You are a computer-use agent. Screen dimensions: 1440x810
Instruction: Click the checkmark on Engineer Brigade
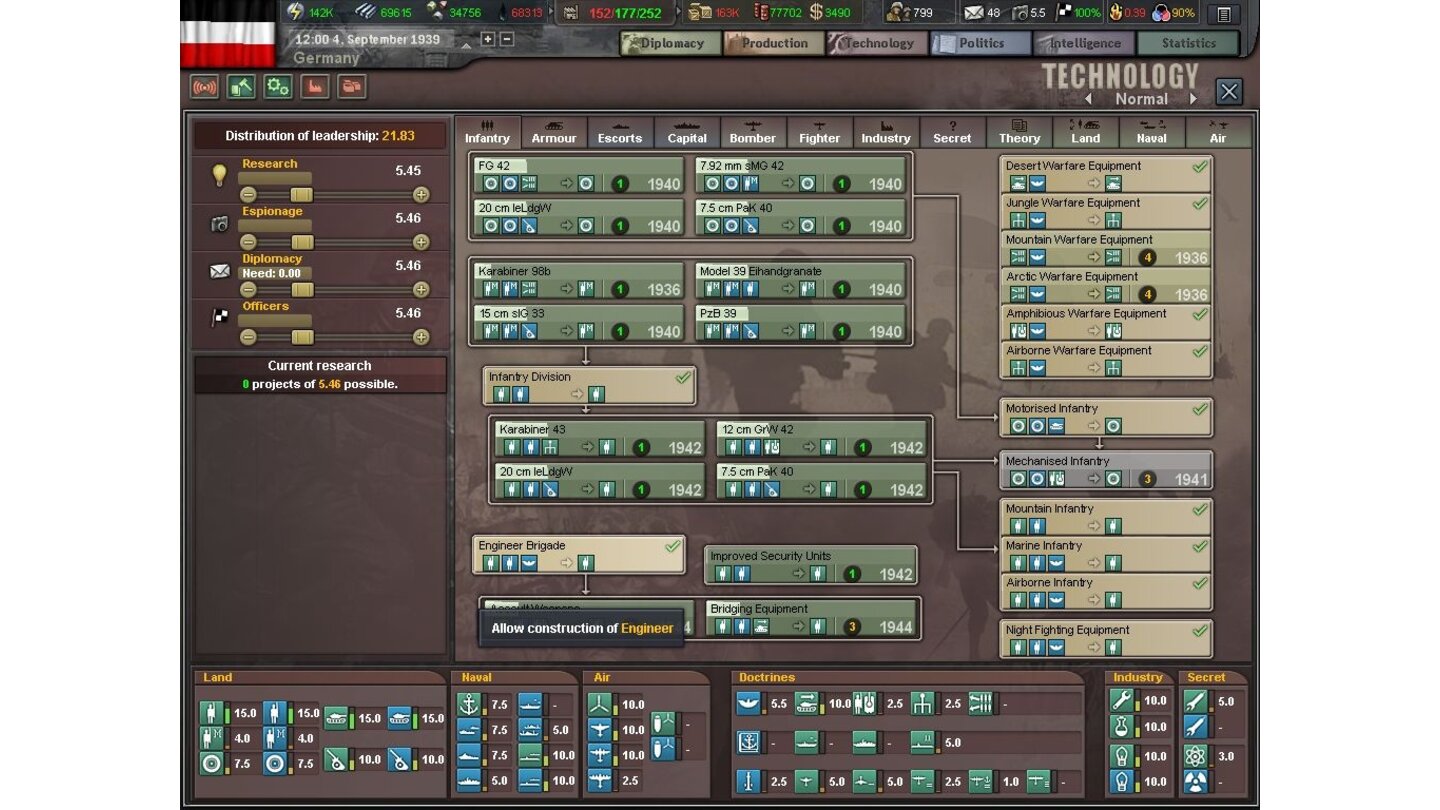click(x=673, y=547)
